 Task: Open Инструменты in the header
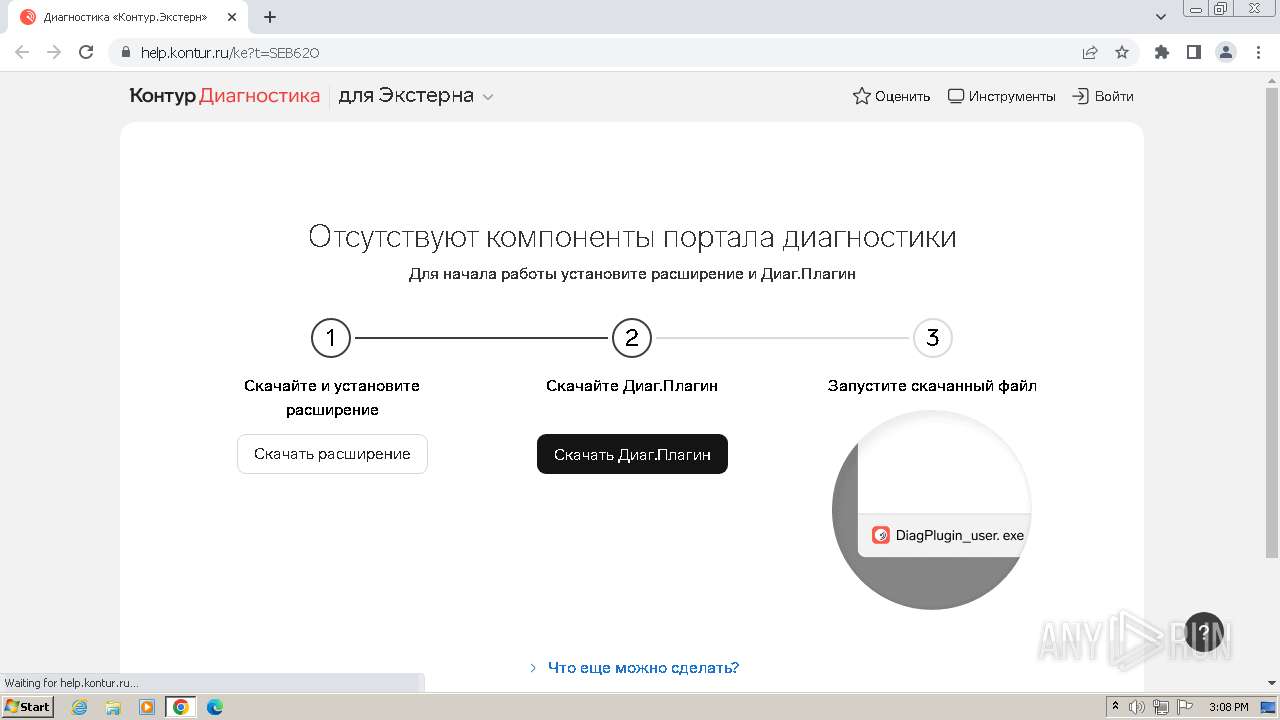[x=1001, y=96]
